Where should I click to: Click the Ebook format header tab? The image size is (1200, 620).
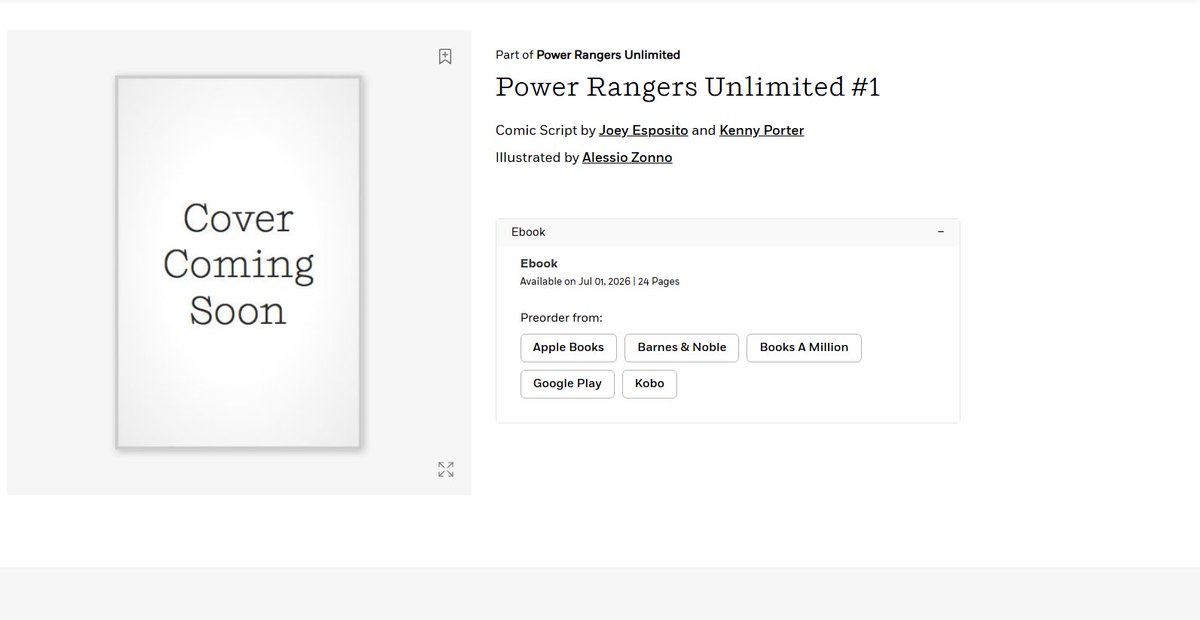pyautogui.click(x=728, y=232)
